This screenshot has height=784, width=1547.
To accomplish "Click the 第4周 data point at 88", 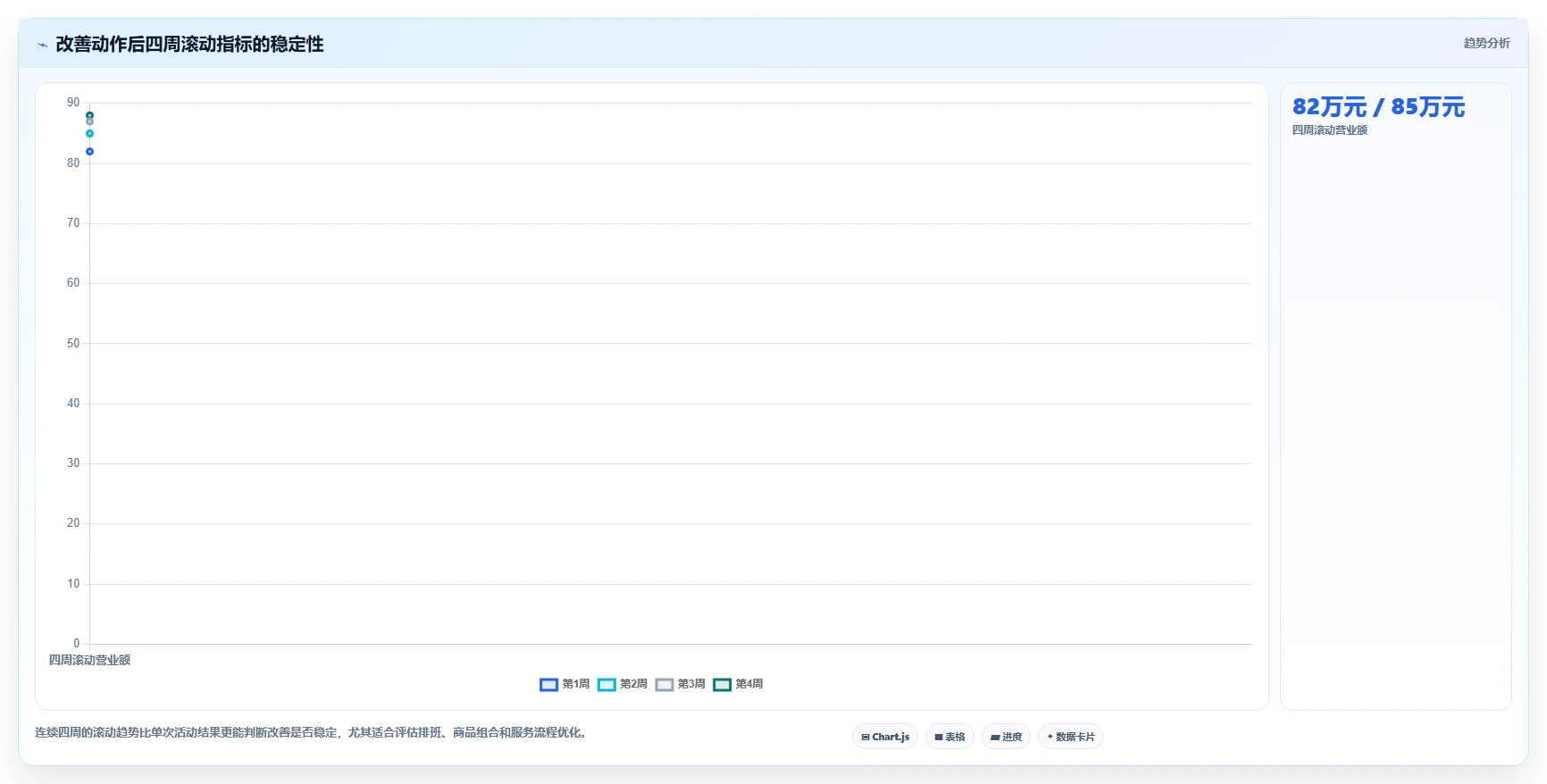I will (89, 115).
